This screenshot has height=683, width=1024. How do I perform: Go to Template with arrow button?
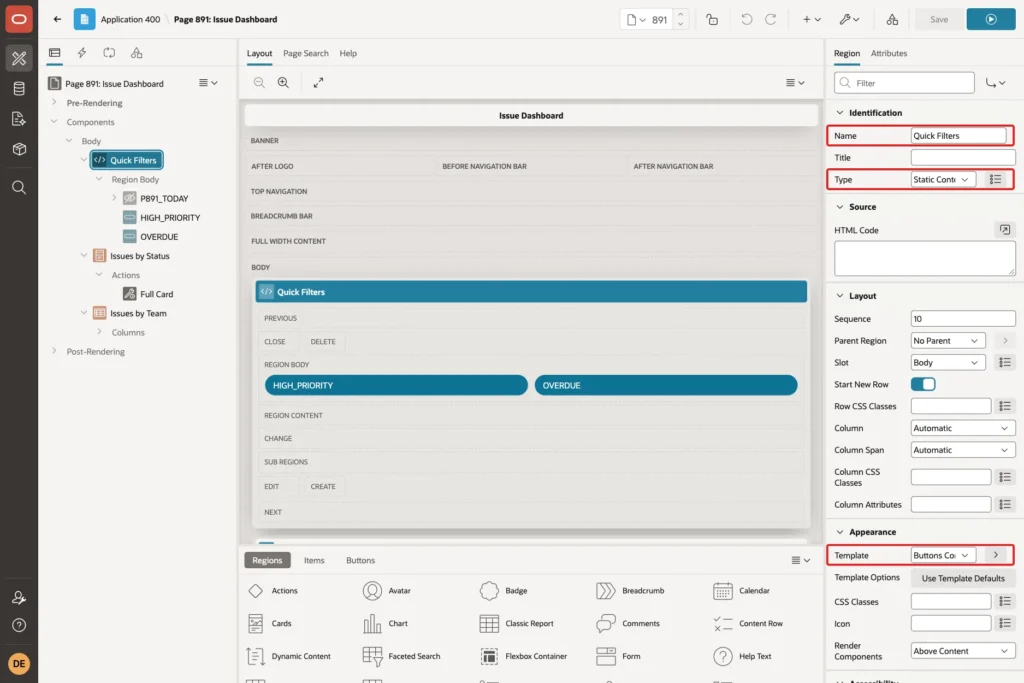[995, 555]
